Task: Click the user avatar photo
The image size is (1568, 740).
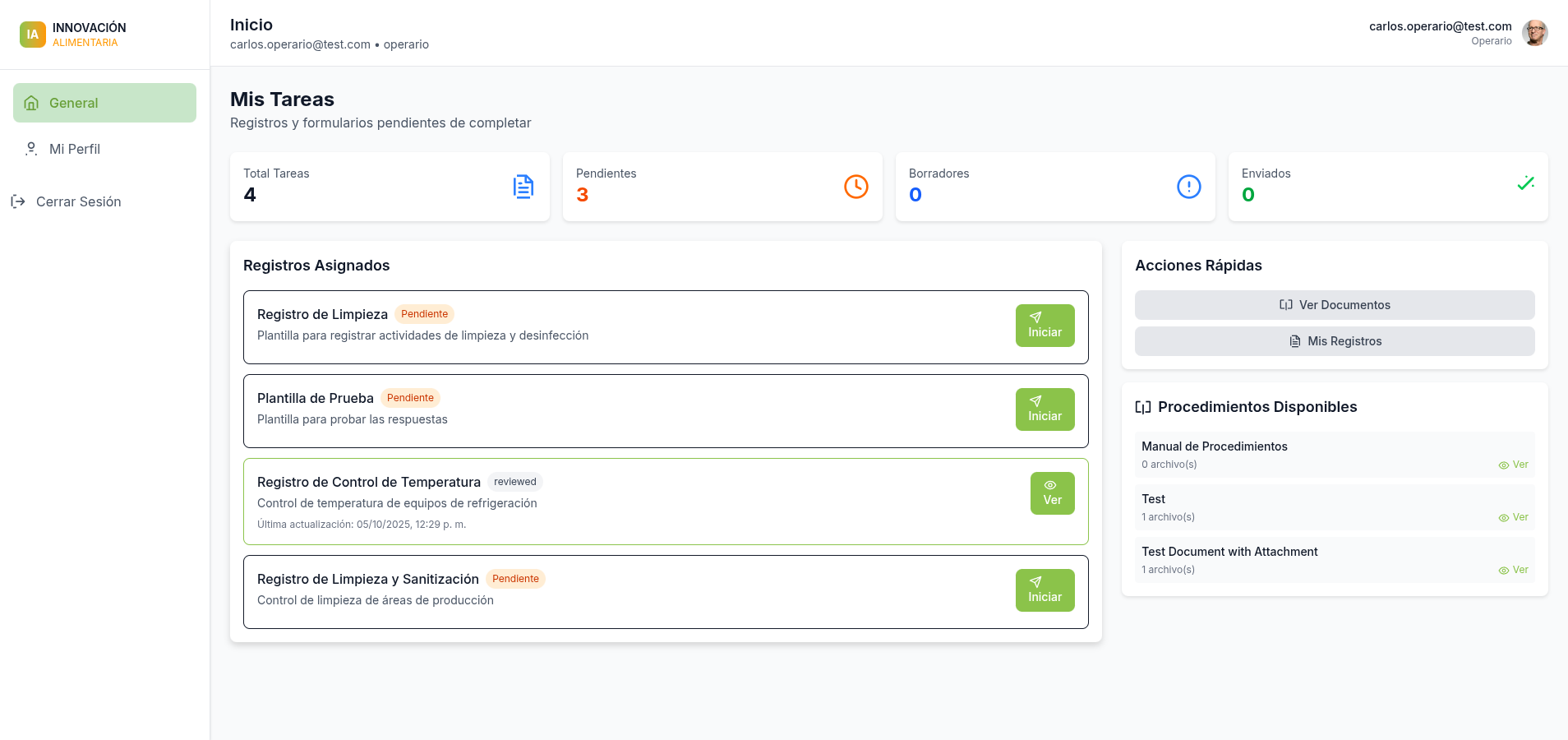Action: [x=1534, y=33]
